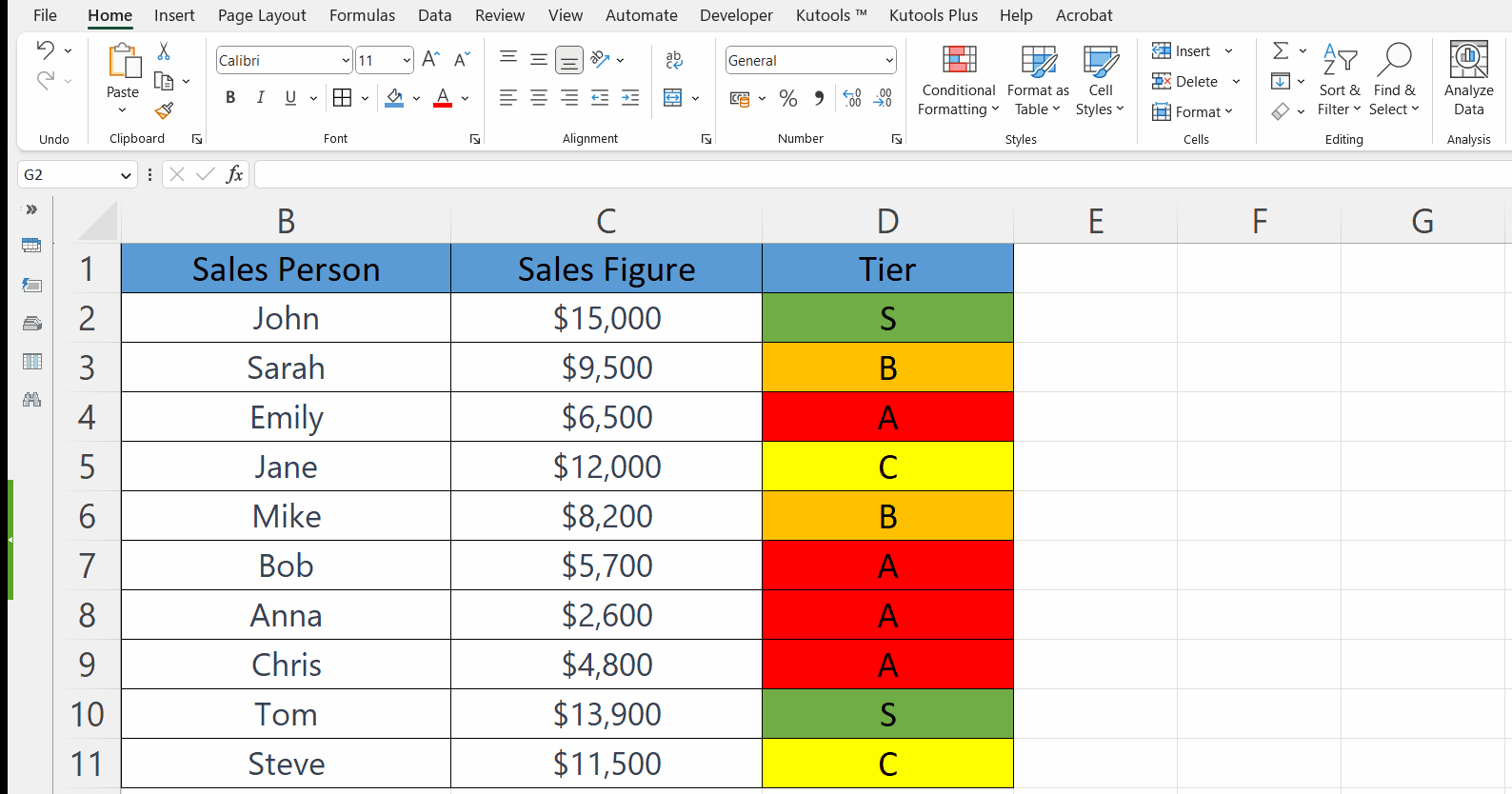Click the Cut scissors icon
Screen dimensions: 1512x794
click(x=164, y=51)
